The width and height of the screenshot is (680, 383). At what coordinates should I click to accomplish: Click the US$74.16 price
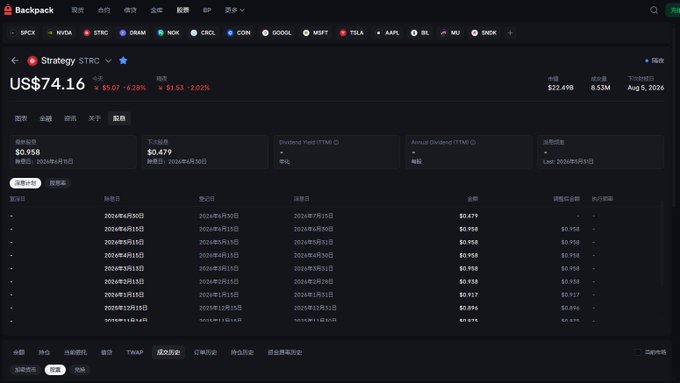tap(47, 84)
